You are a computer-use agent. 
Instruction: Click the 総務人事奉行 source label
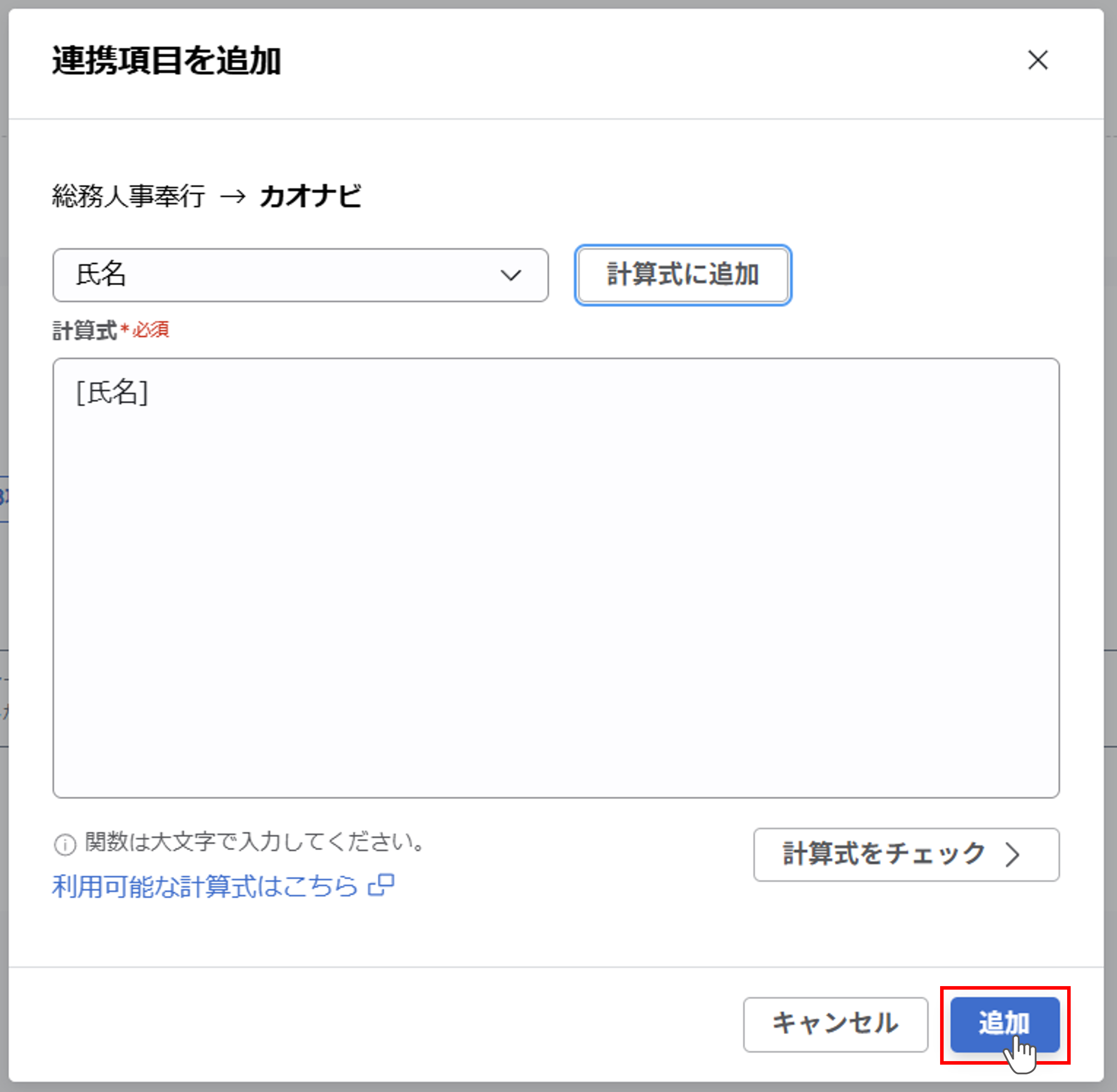point(129,196)
